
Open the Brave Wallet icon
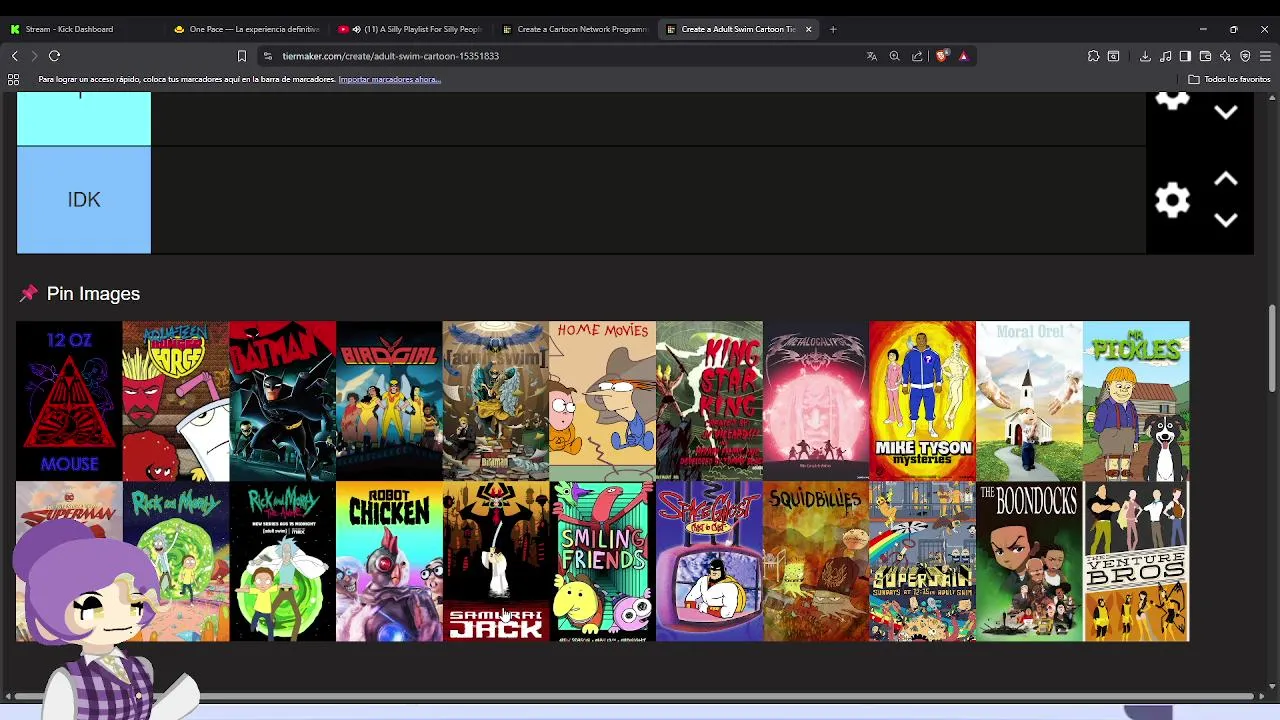pyautogui.click(x=1205, y=56)
